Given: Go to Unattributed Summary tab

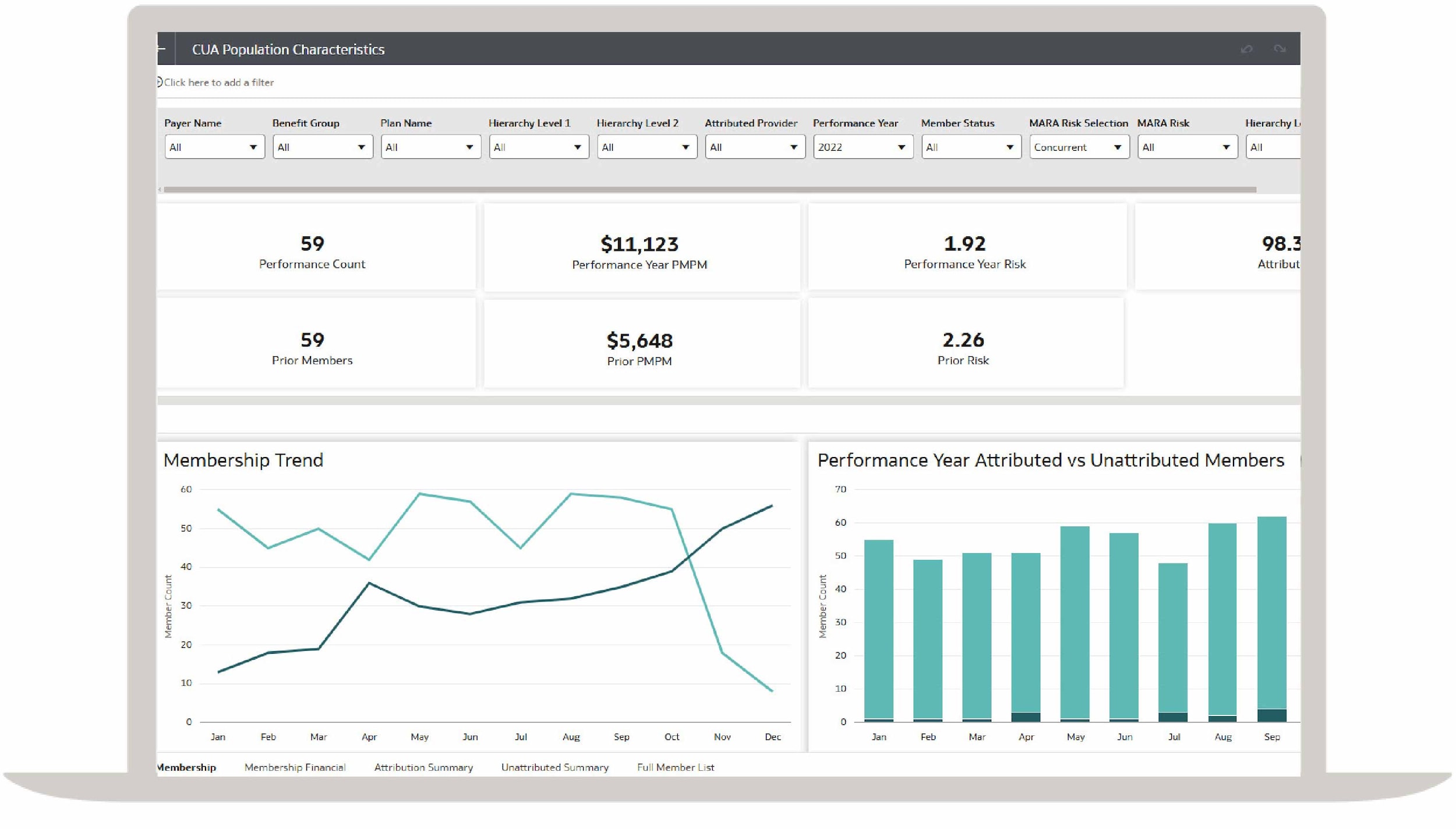Looking at the screenshot, I should coord(554,767).
